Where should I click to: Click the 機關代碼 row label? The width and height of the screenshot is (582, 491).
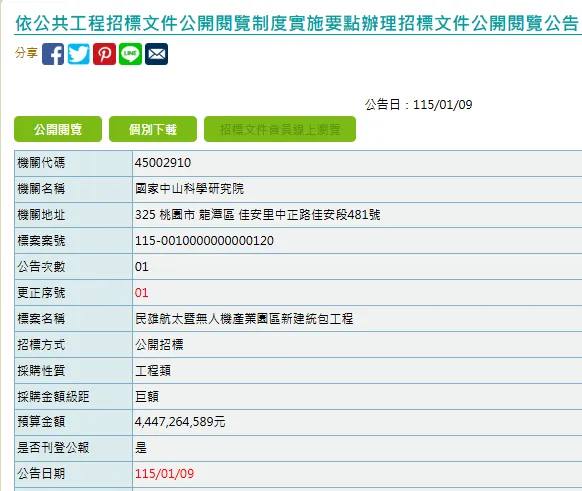[41, 163]
